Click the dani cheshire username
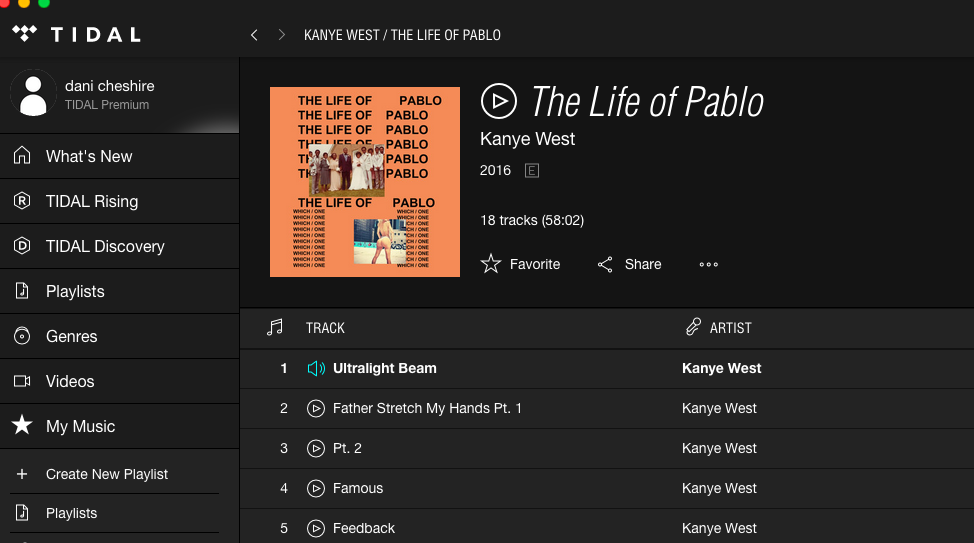This screenshot has width=974, height=543. tap(110, 86)
